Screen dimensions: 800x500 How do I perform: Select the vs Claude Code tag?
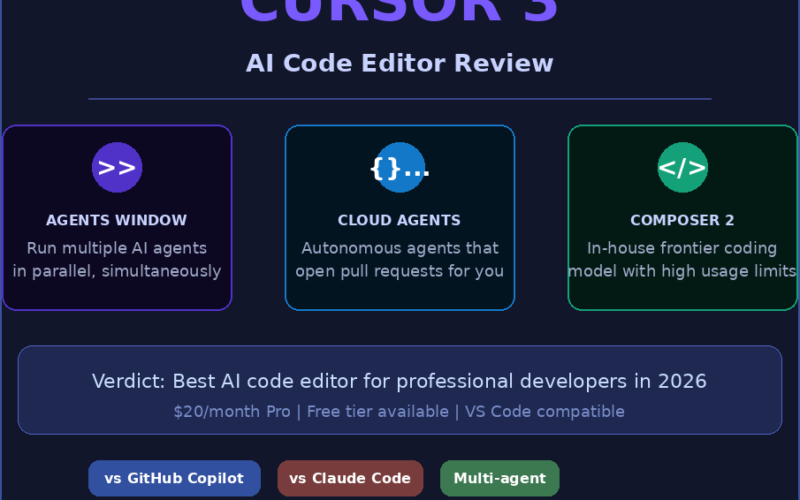click(351, 479)
